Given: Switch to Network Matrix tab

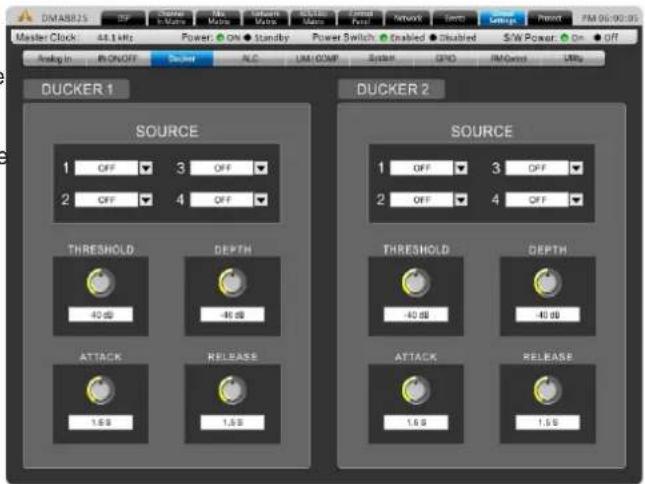Looking at the screenshot, I should [266, 19].
